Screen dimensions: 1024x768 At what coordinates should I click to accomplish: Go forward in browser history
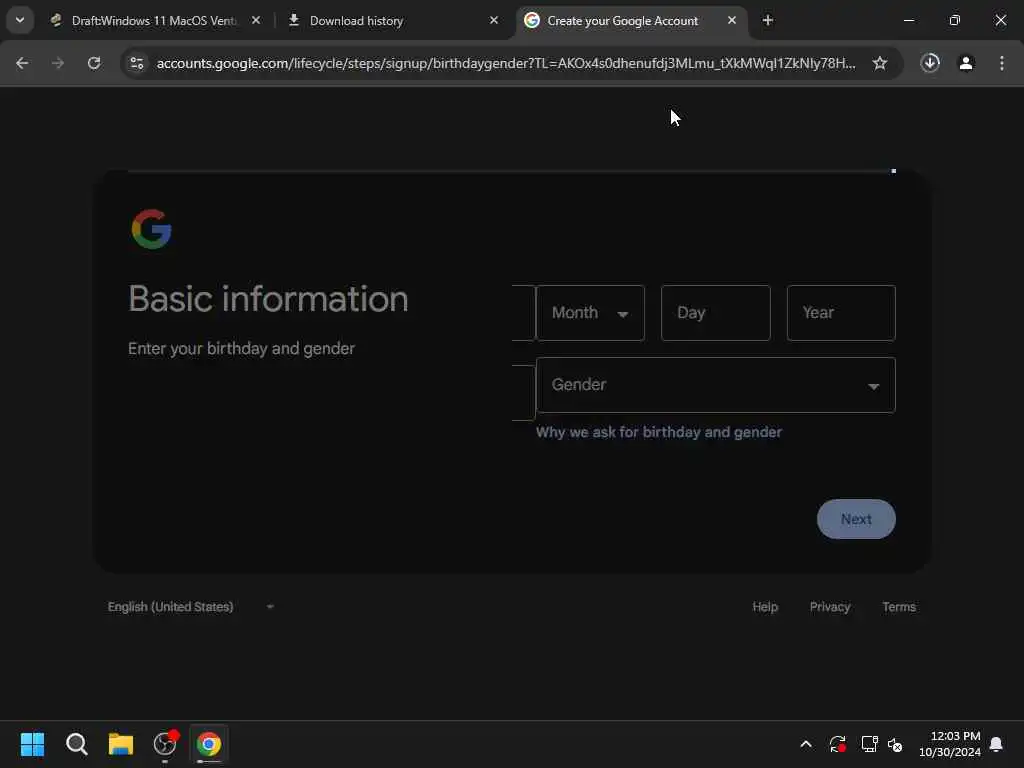pyautogui.click(x=58, y=63)
